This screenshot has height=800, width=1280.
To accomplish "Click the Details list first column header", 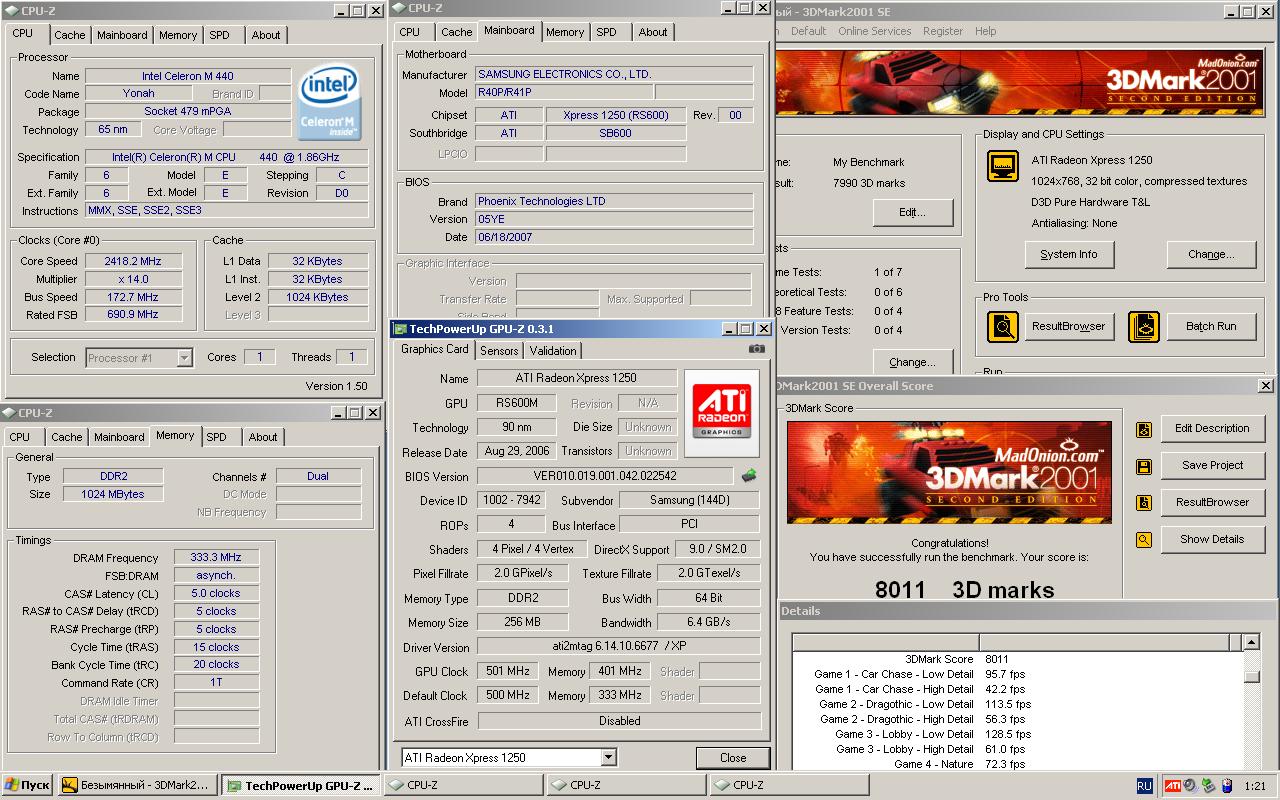I will (886, 642).
